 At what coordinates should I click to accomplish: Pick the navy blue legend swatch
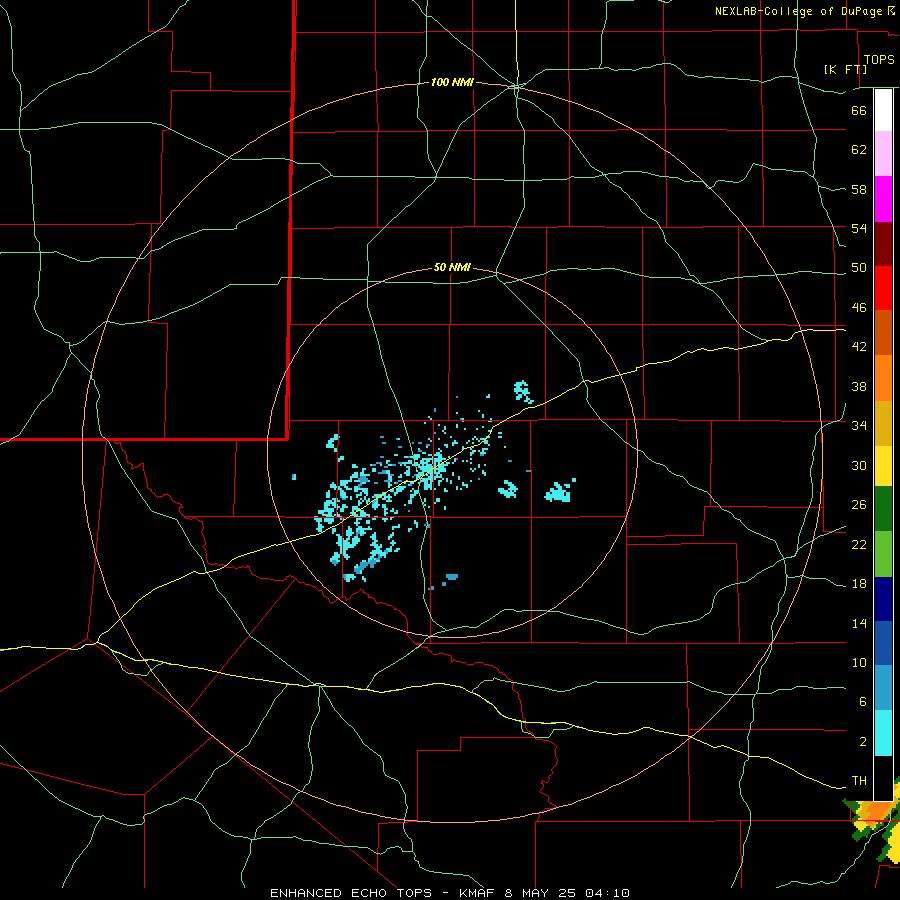883,599
